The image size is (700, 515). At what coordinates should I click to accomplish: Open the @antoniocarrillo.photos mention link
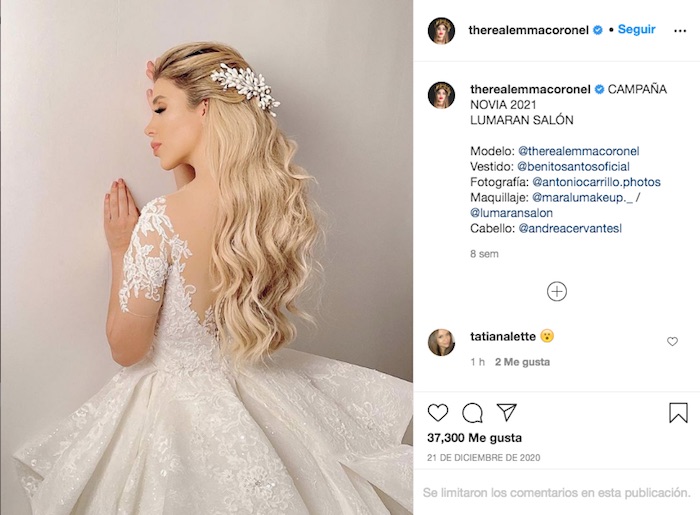(596, 182)
